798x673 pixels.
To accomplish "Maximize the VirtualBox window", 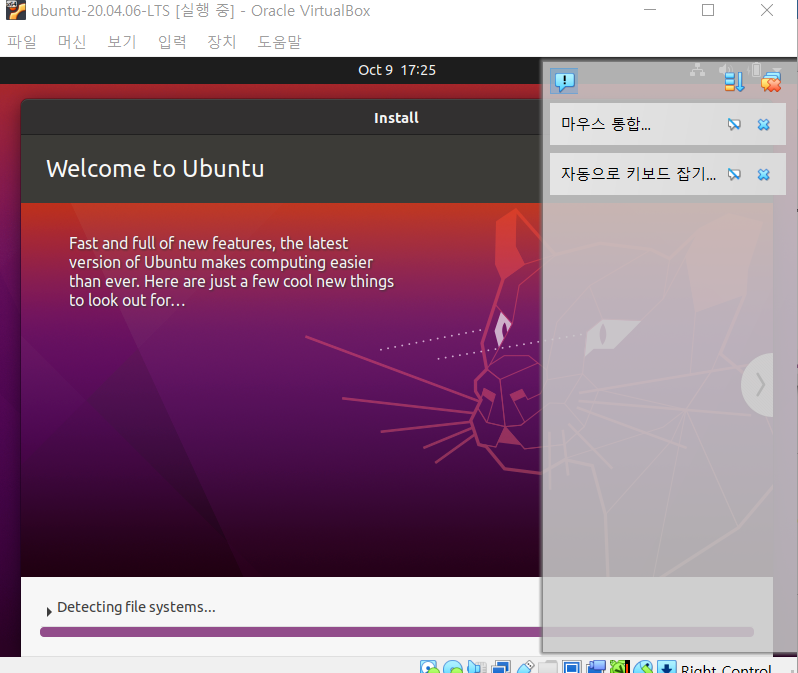I will [x=708, y=10].
